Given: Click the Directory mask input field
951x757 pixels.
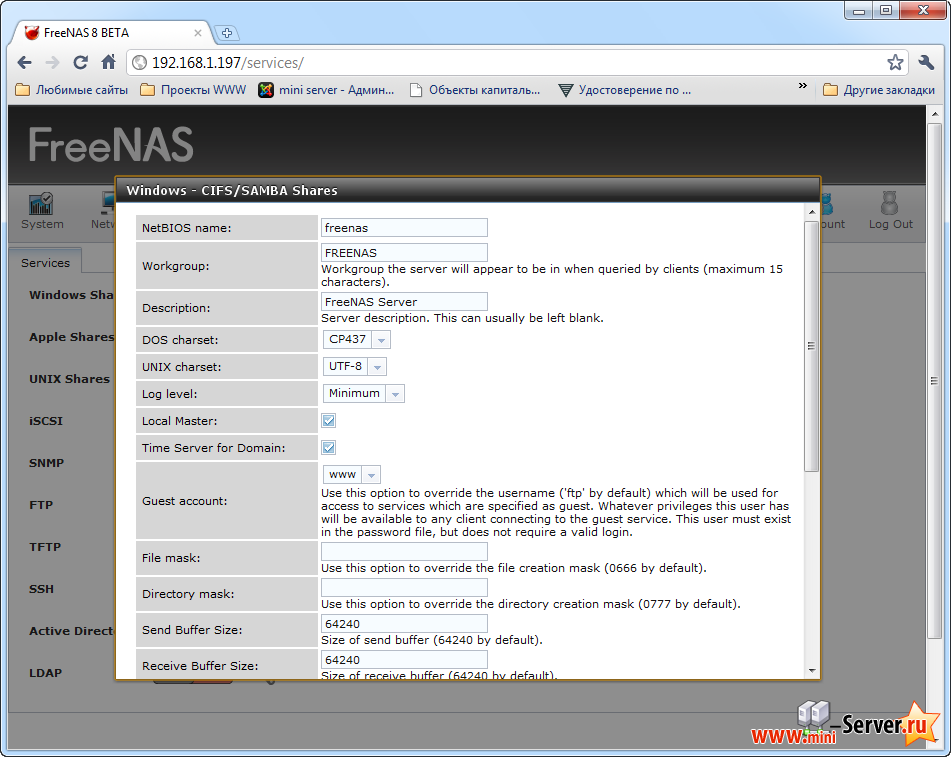Looking at the screenshot, I should coord(404,587).
